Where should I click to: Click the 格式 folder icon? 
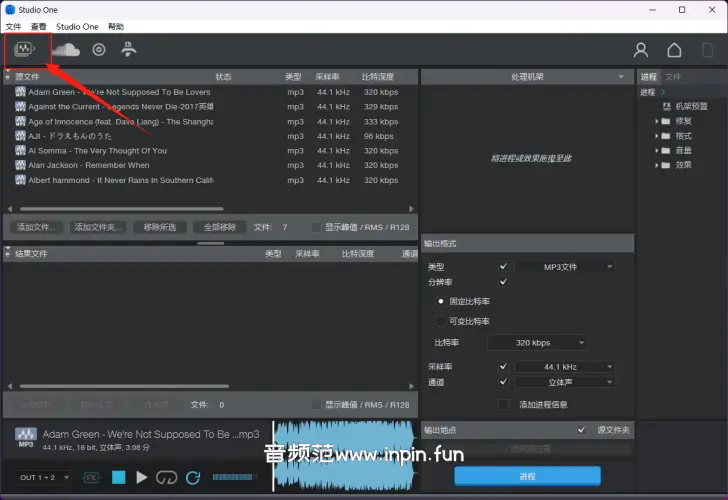tap(665, 136)
